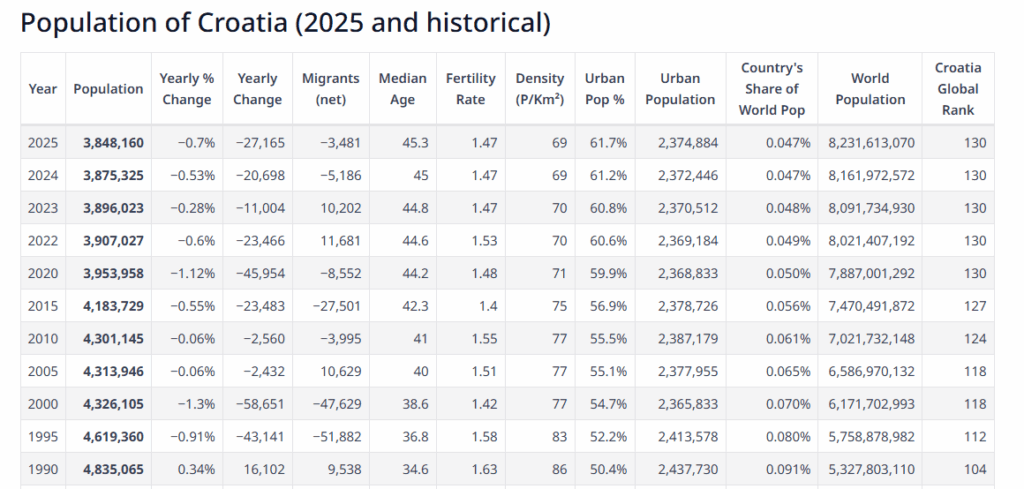The image size is (1024, 489).
Task: Click the Urban Population column header
Action: coord(680,89)
